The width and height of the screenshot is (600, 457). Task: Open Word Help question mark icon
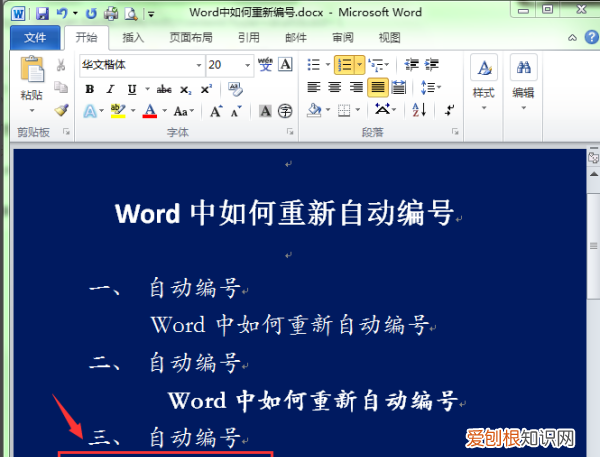[x=592, y=37]
